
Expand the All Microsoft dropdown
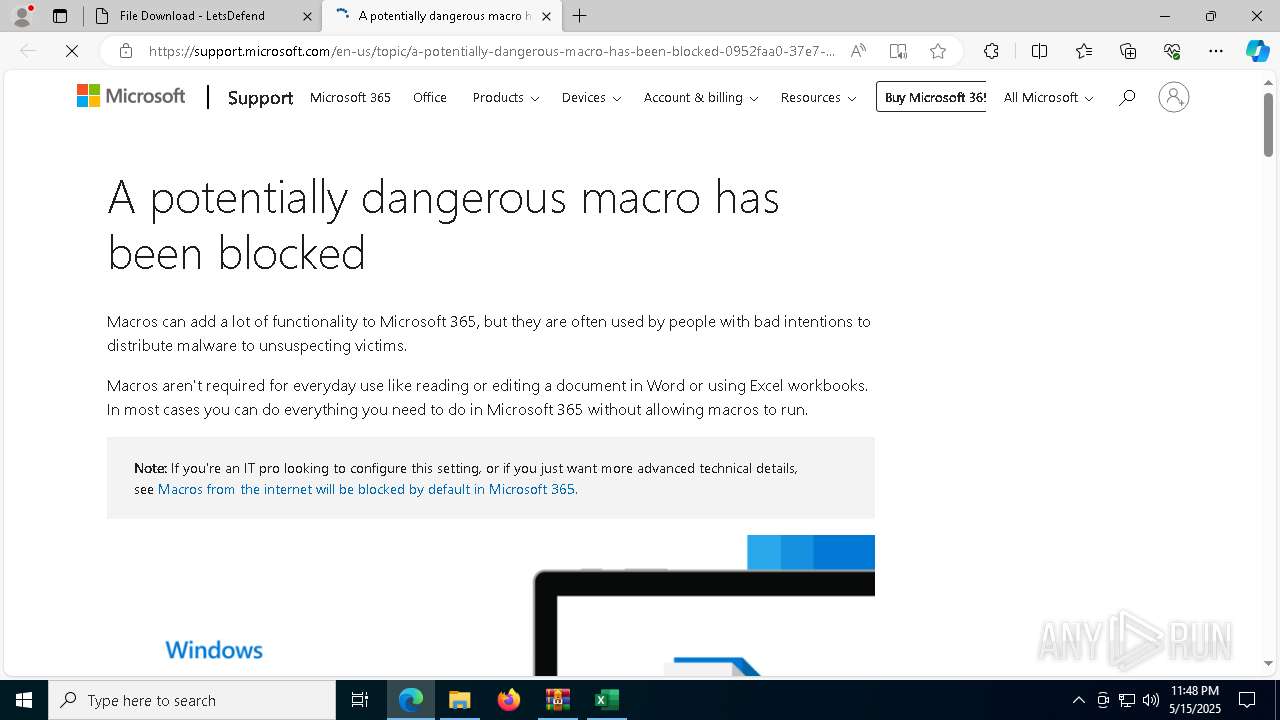(x=1048, y=97)
